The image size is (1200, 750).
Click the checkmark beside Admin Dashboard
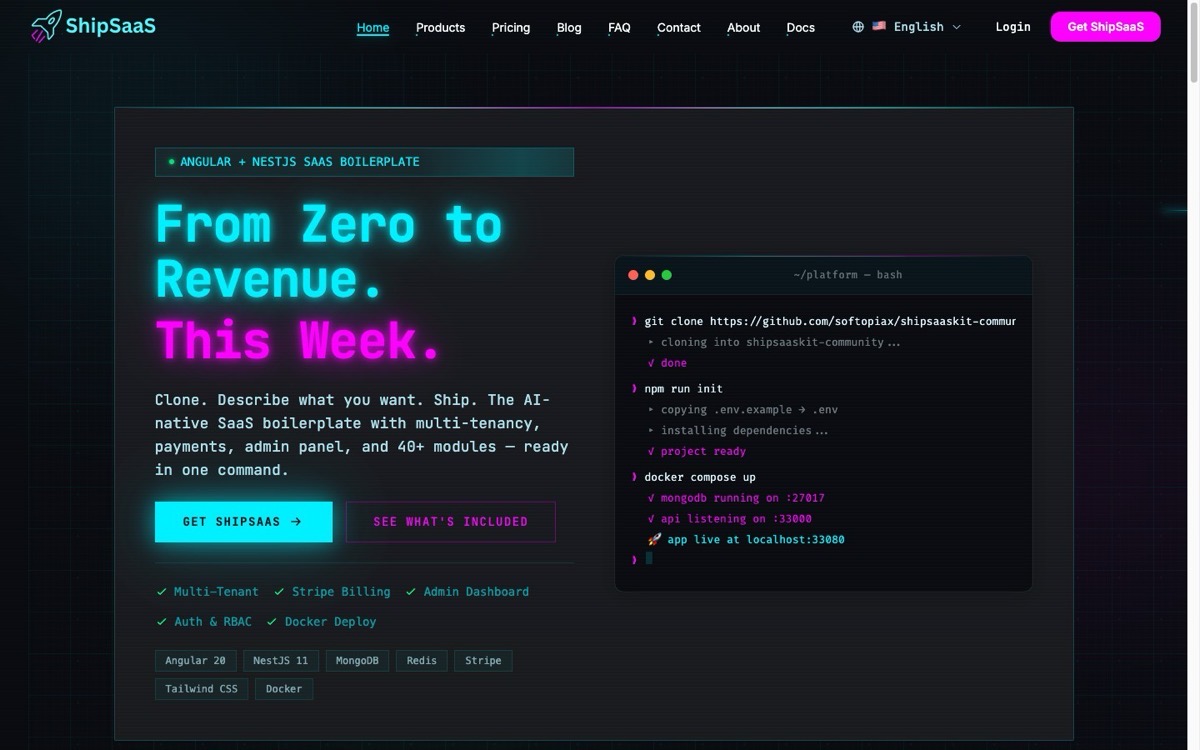click(411, 592)
